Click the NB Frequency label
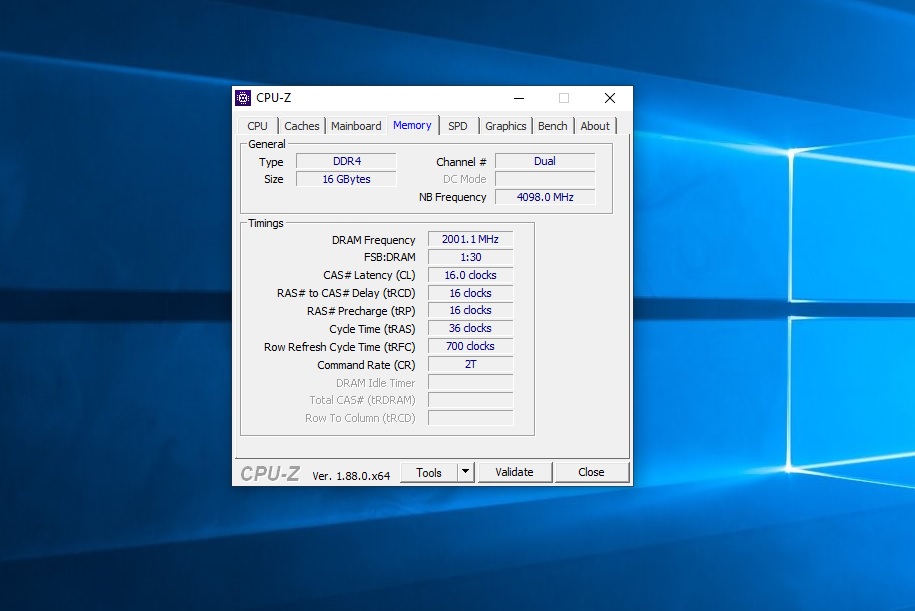This screenshot has height=611, width=915. pyautogui.click(x=452, y=197)
